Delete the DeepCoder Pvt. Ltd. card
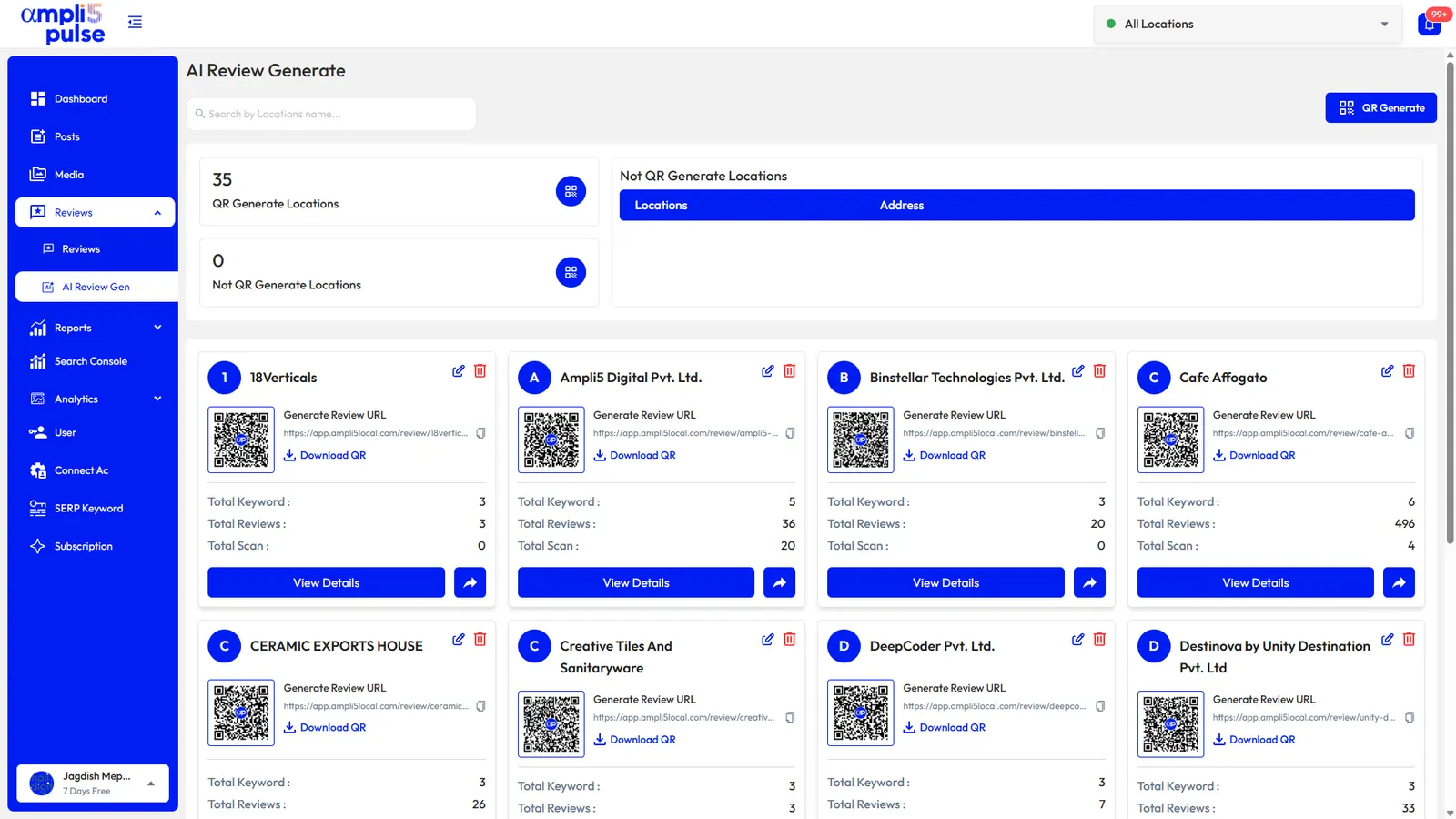 point(1099,640)
